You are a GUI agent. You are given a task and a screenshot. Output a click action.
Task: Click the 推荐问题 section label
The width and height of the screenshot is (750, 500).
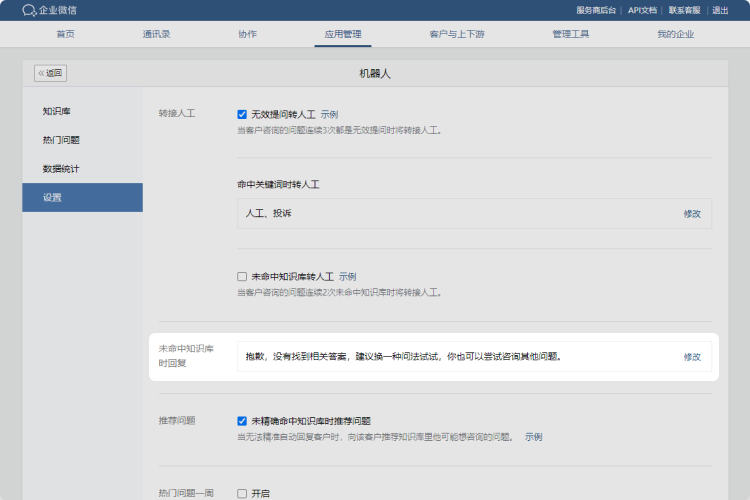tap(177, 421)
